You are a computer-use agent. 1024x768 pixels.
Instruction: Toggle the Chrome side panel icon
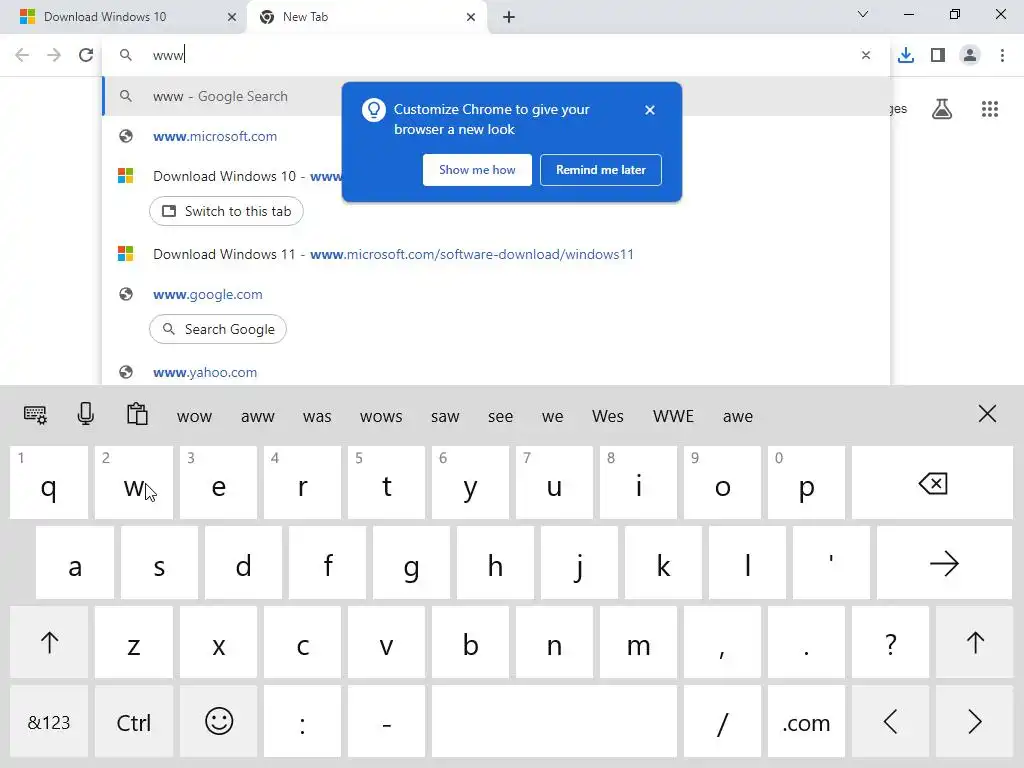(938, 55)
